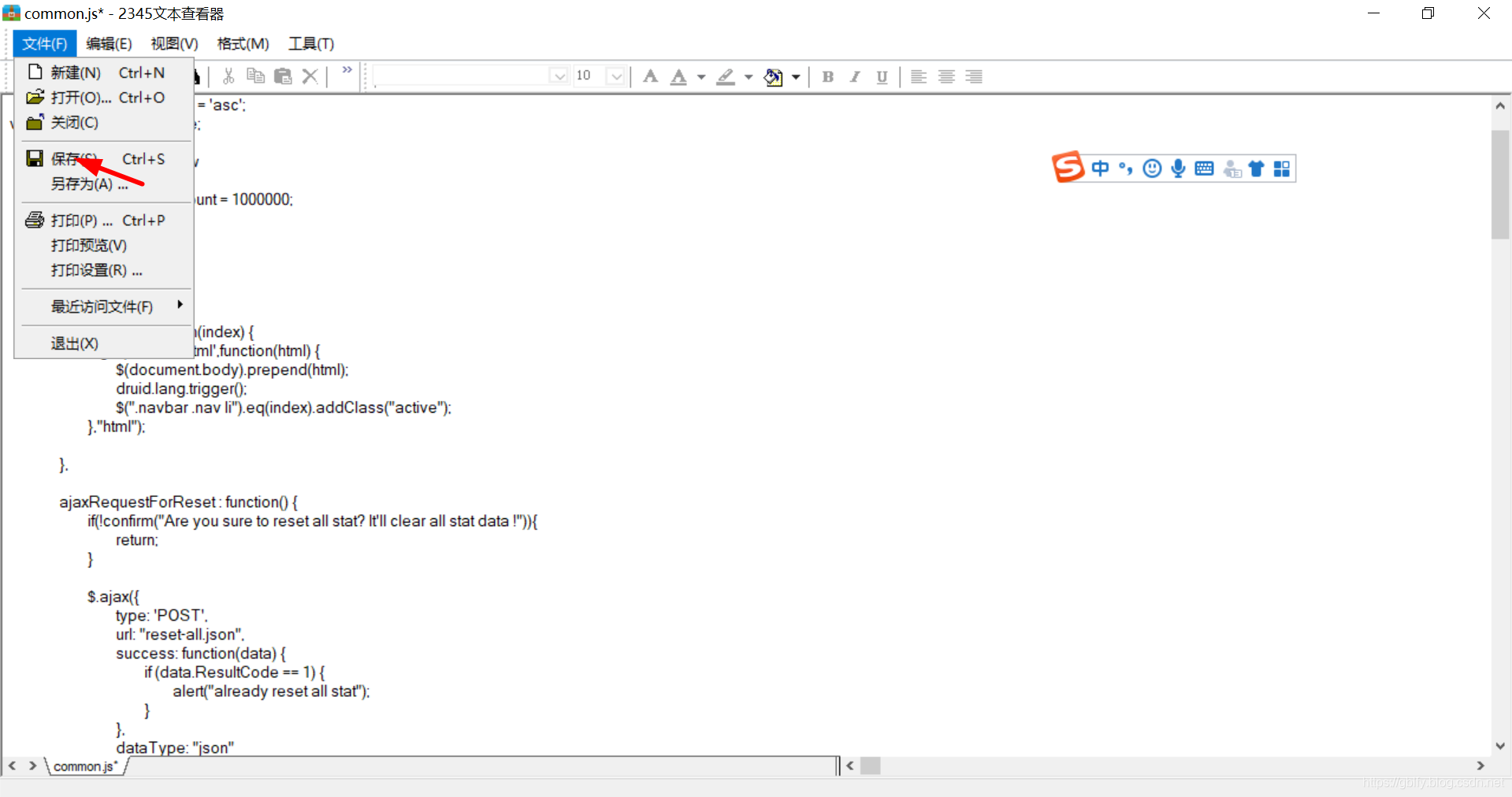The height and width of the screenshot is (797, 1512).
Task: Click the 文件(F) menu header
Action: 45,43
